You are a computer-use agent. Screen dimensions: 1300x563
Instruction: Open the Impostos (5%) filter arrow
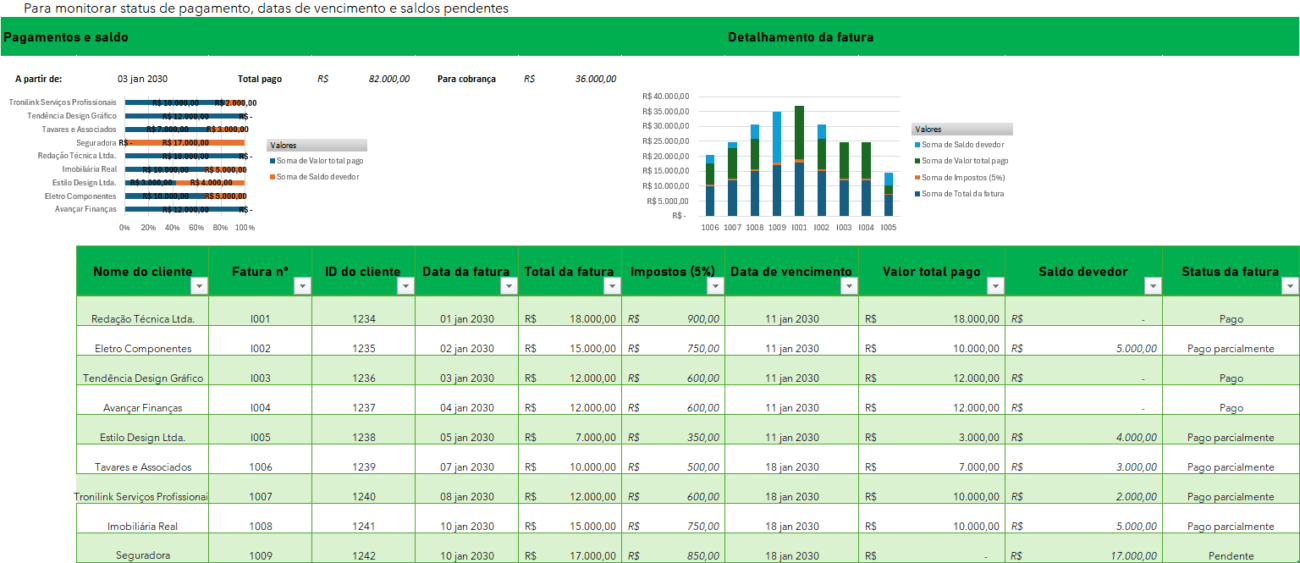point(715,286)
